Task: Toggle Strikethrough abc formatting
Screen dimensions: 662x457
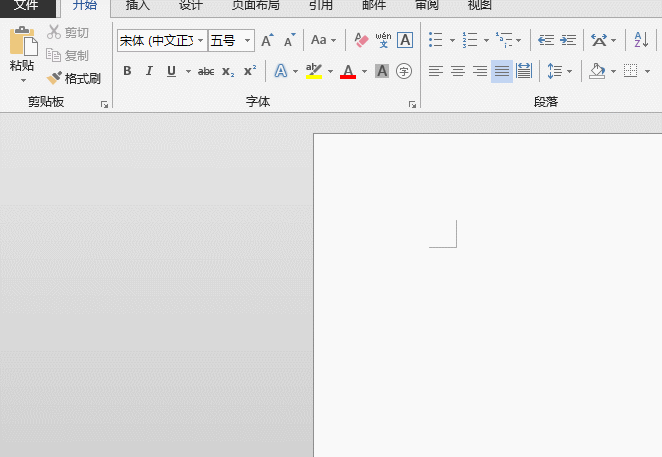Action: [206, 71]
